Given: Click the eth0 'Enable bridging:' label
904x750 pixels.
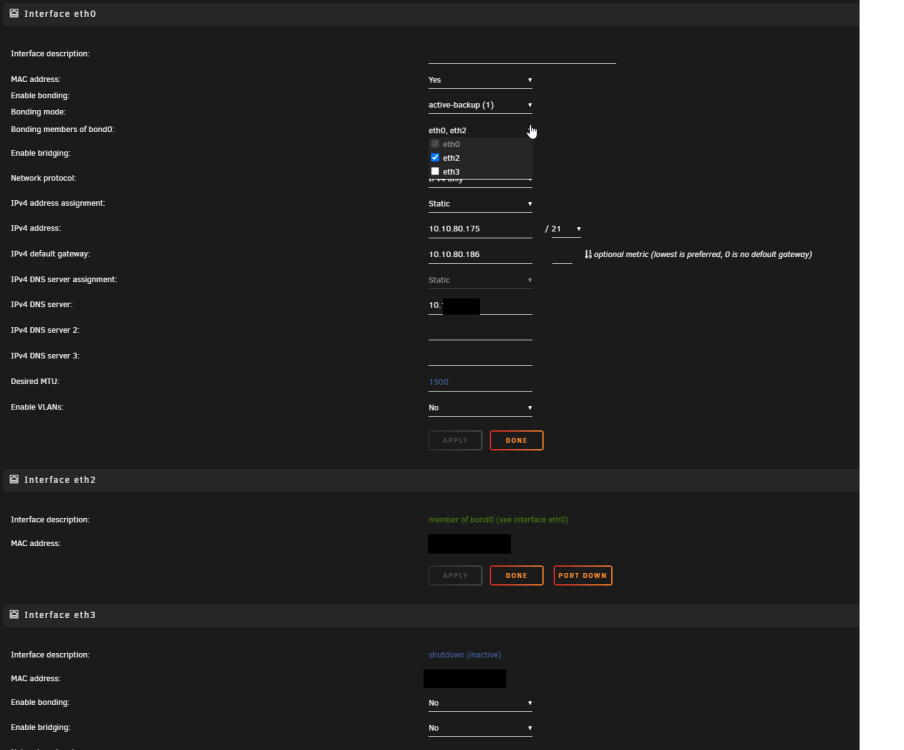Looking at the screenshot, I should click(40, 153).
